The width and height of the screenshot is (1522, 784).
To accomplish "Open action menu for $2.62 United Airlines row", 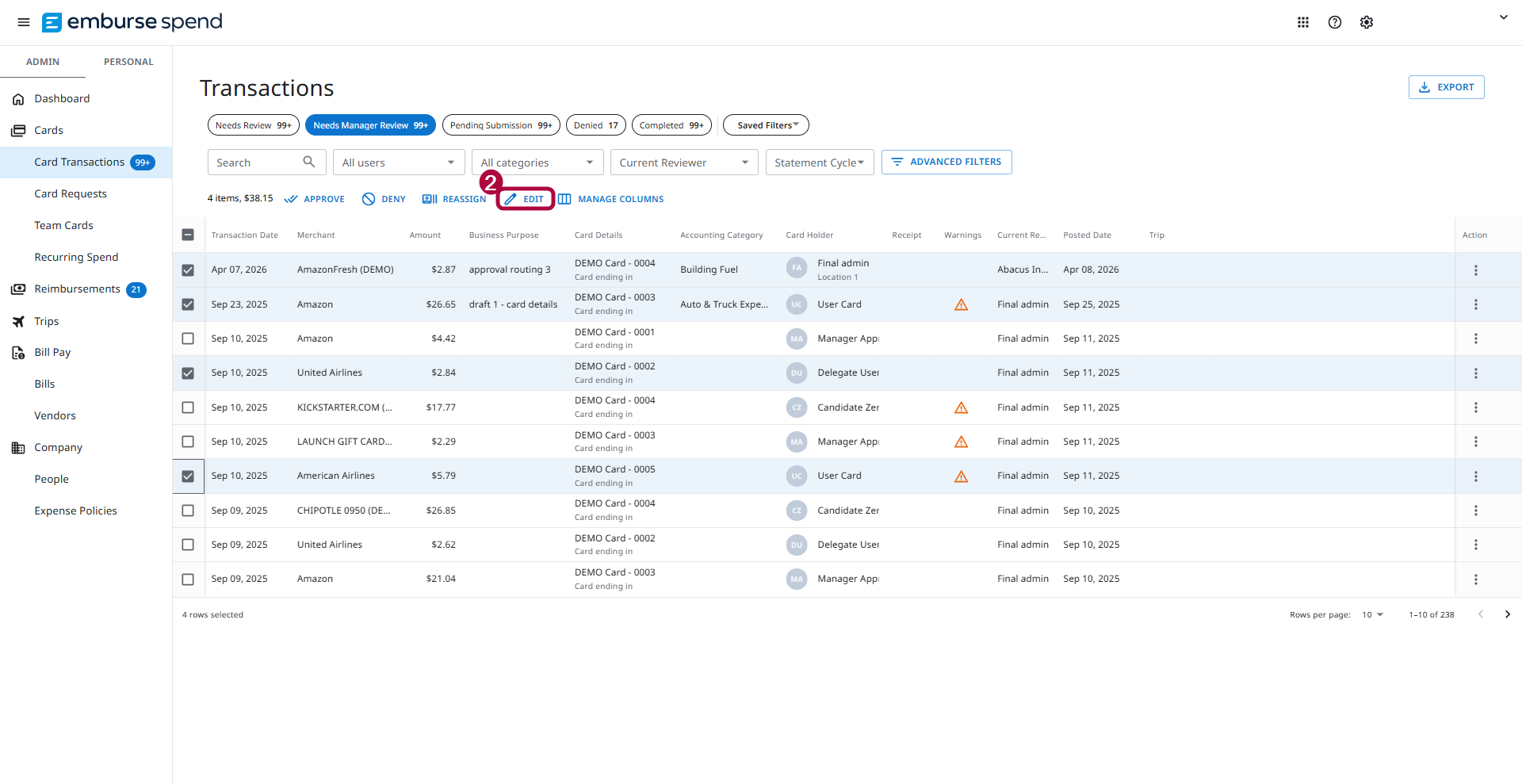I will (x=1476, y=545).
